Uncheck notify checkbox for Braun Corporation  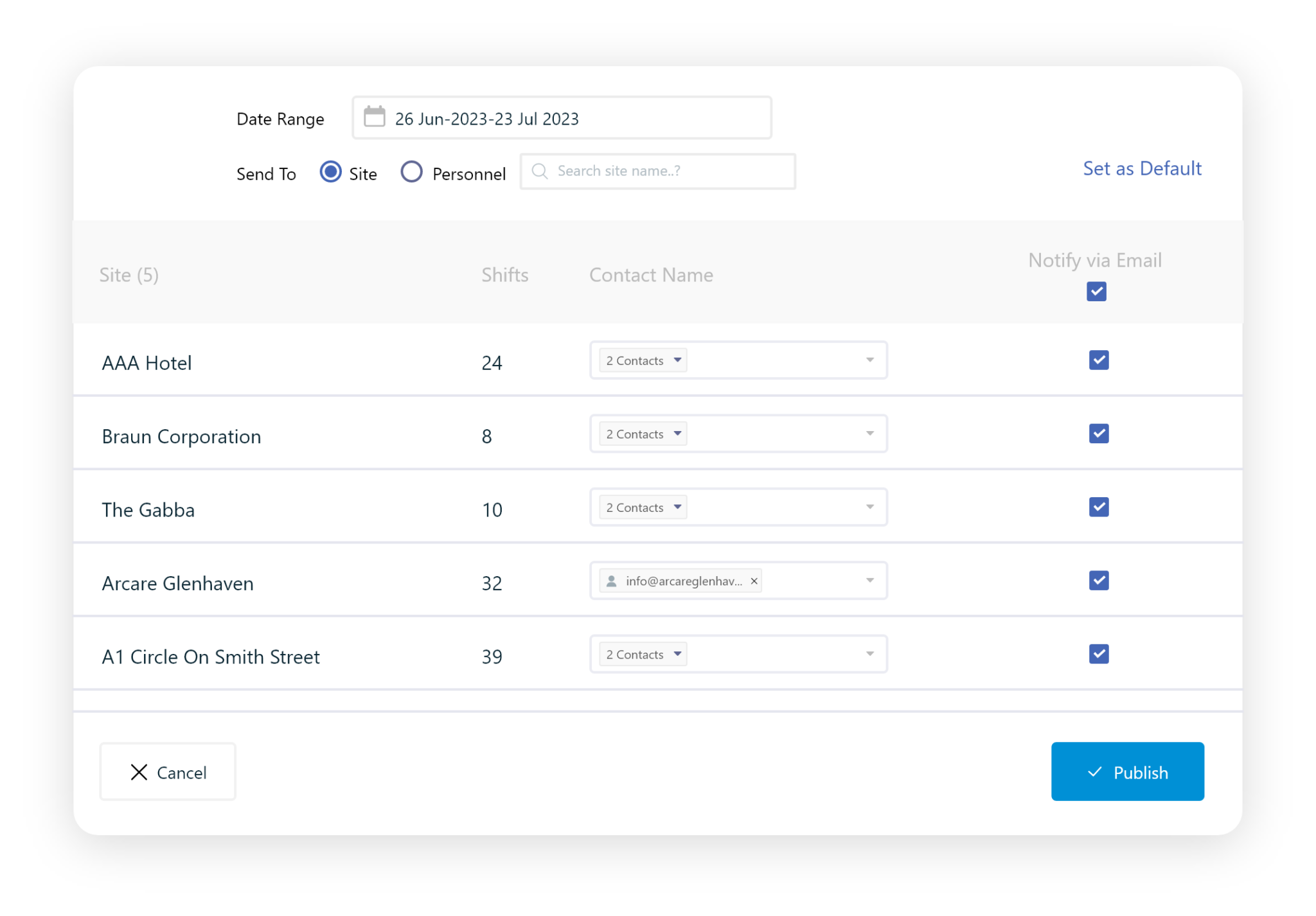tap(1099, 434)
